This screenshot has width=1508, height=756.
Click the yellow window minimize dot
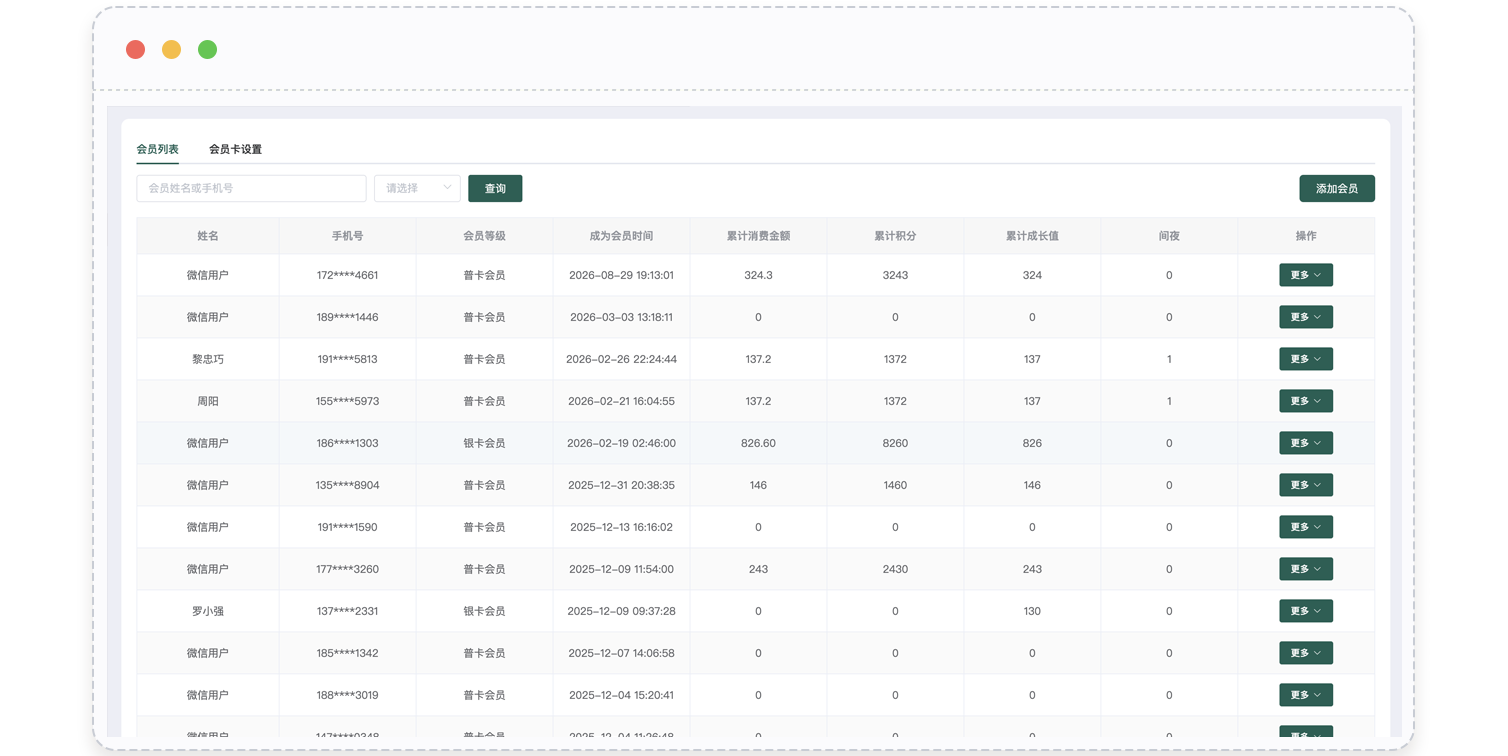pyautogui.click(x=172, y=49)
